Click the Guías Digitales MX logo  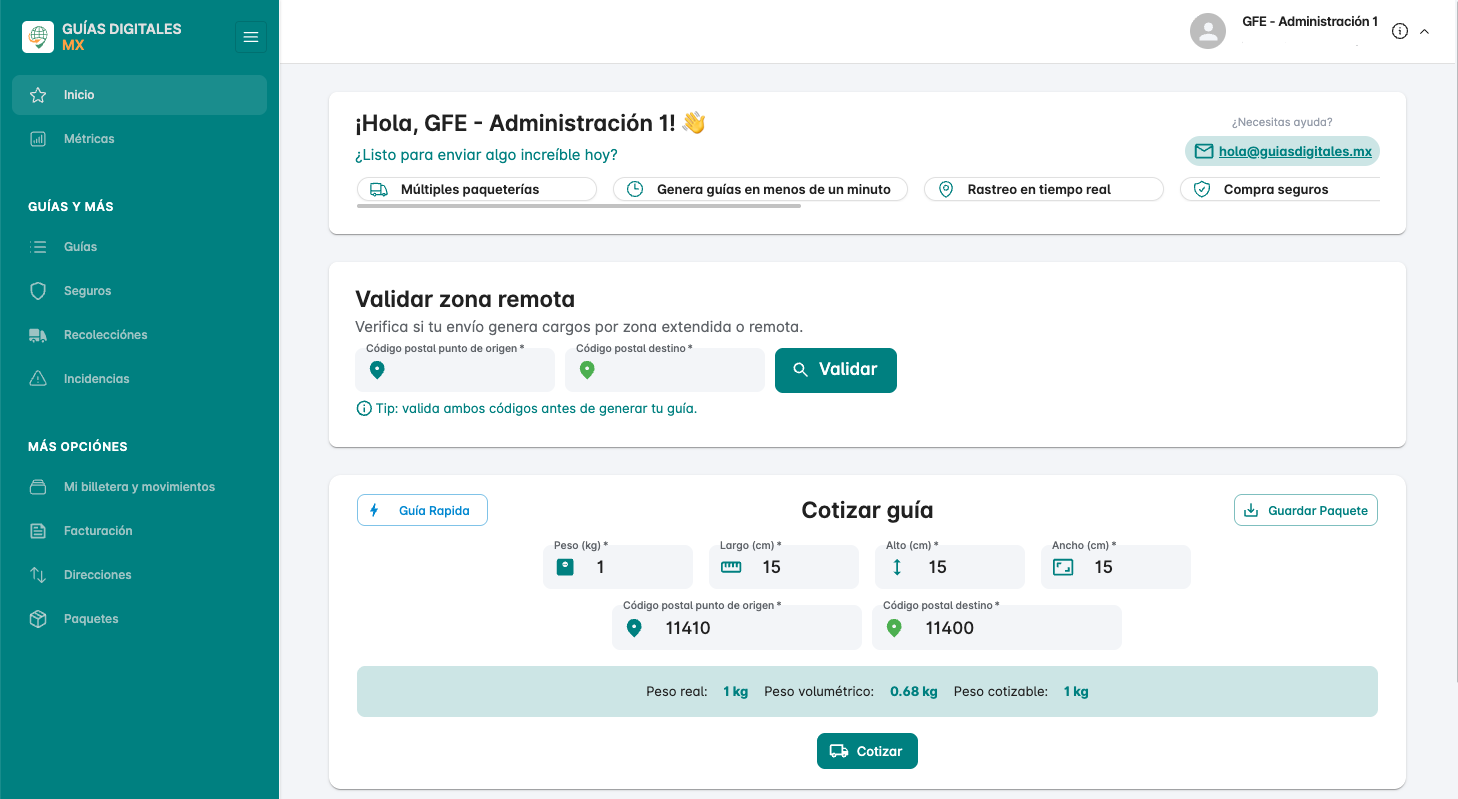38,37
